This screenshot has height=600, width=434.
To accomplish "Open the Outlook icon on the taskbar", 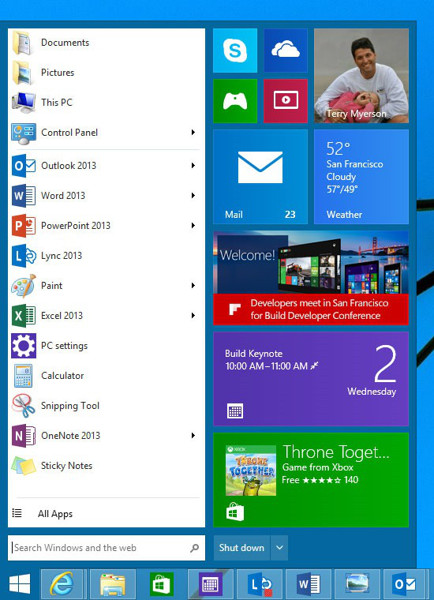I will coord(405,584).
